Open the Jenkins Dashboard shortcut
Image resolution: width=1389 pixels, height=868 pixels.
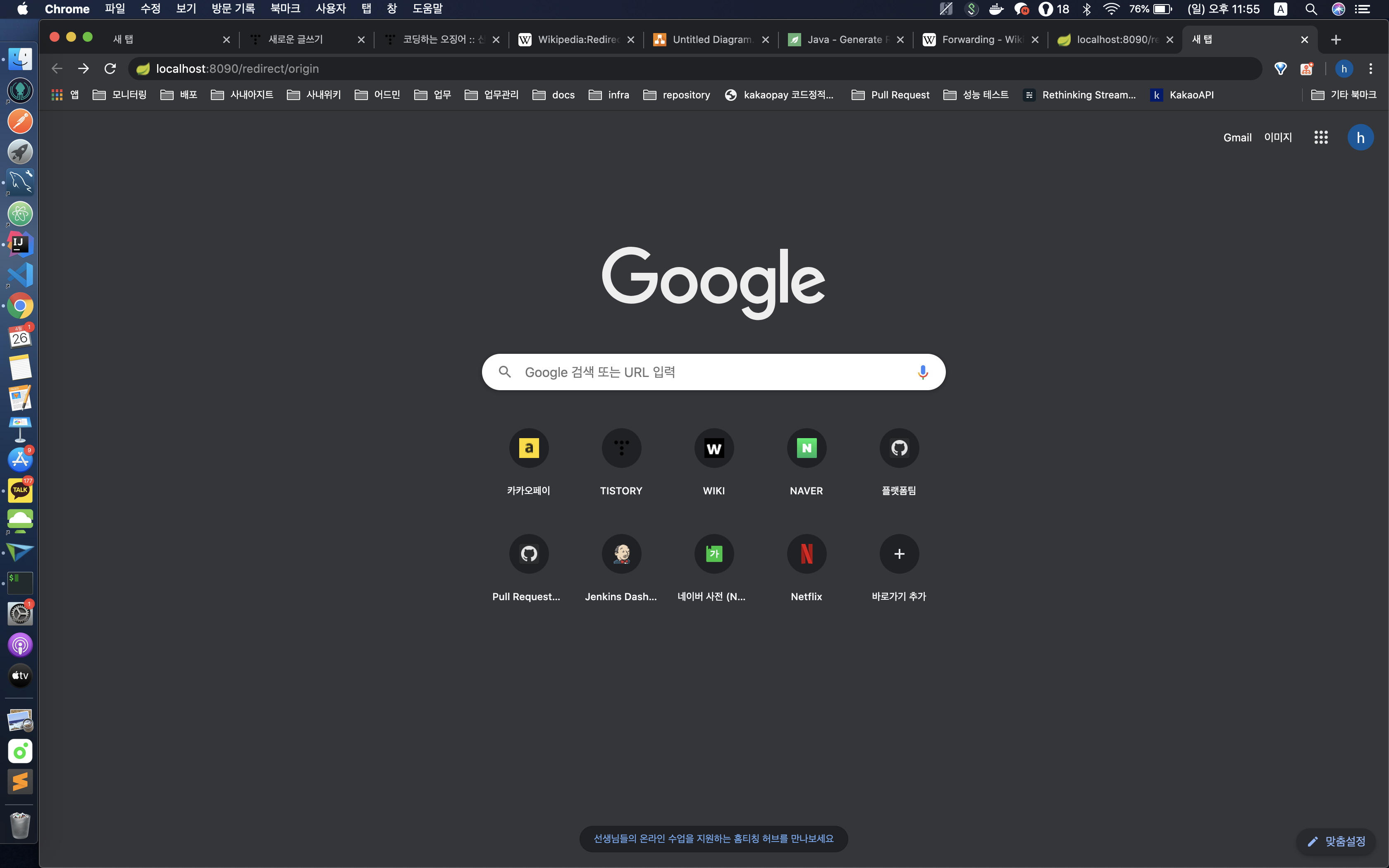(621, 554)
